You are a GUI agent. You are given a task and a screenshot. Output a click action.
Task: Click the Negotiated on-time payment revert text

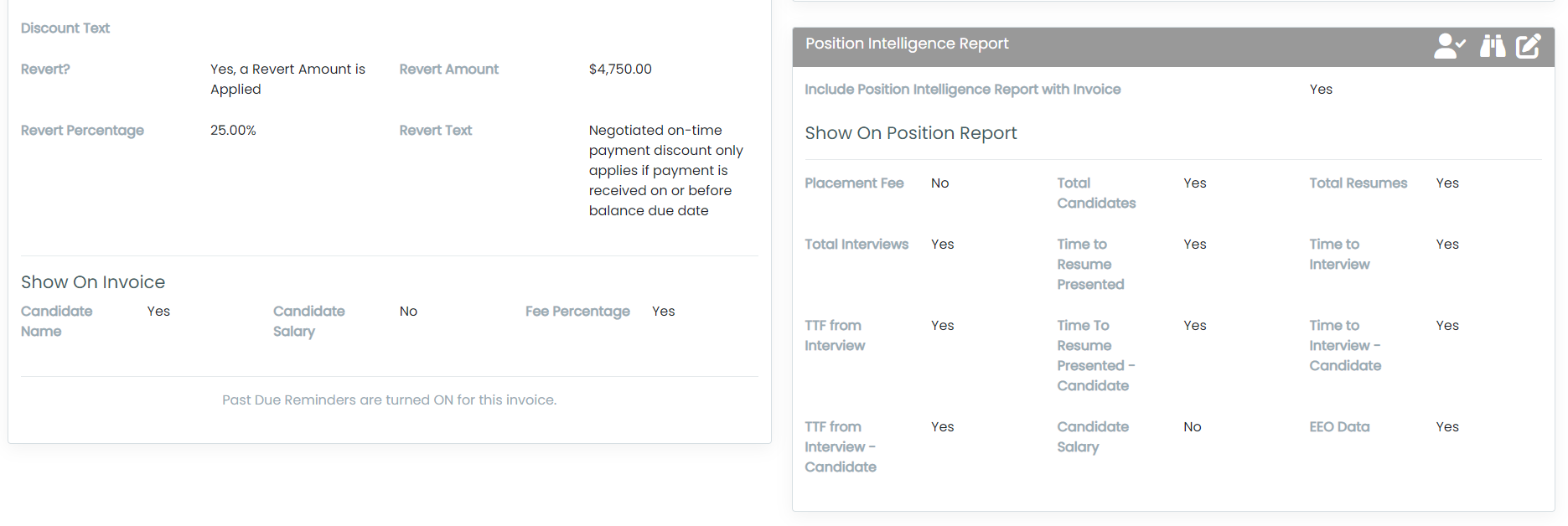pos(665,171)
